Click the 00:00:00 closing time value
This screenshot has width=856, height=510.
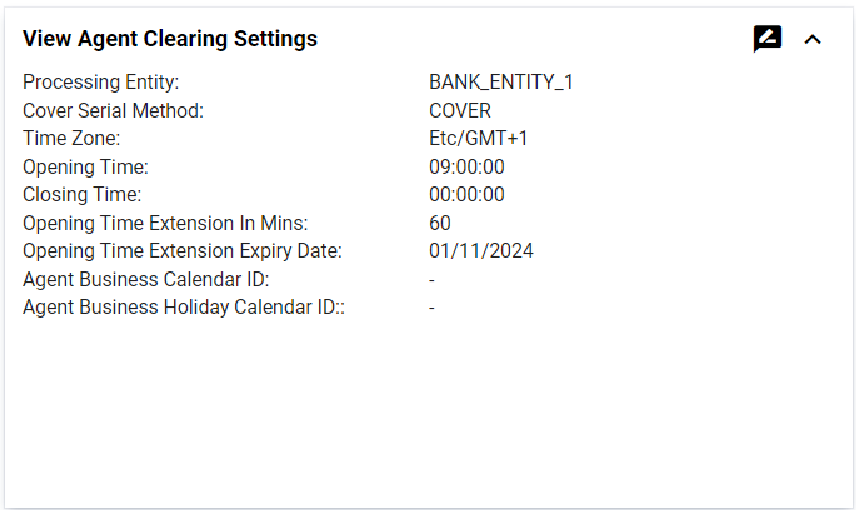[x=467, y=194]
